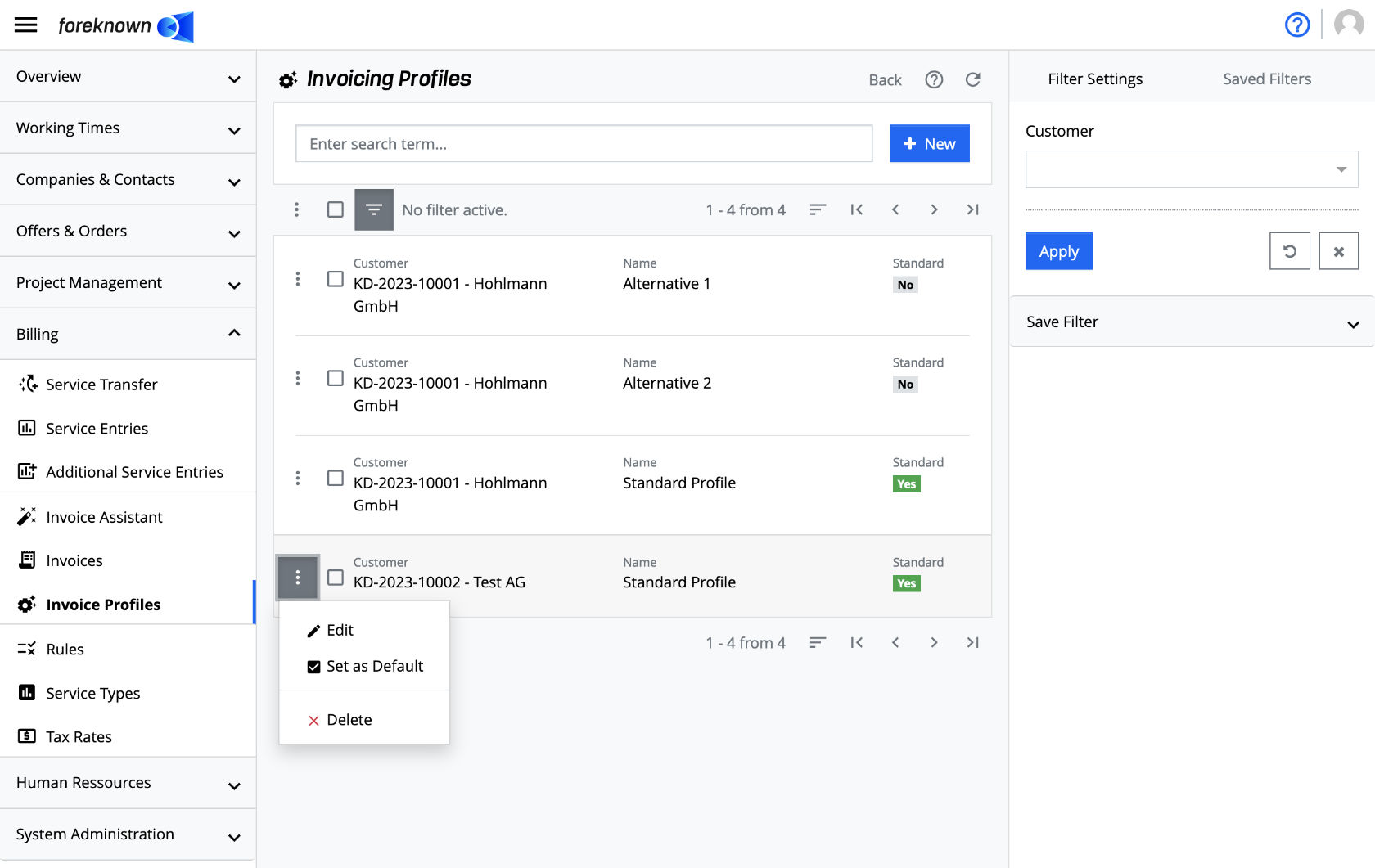Go to first page in bottom pagination

tap(857, 642)
